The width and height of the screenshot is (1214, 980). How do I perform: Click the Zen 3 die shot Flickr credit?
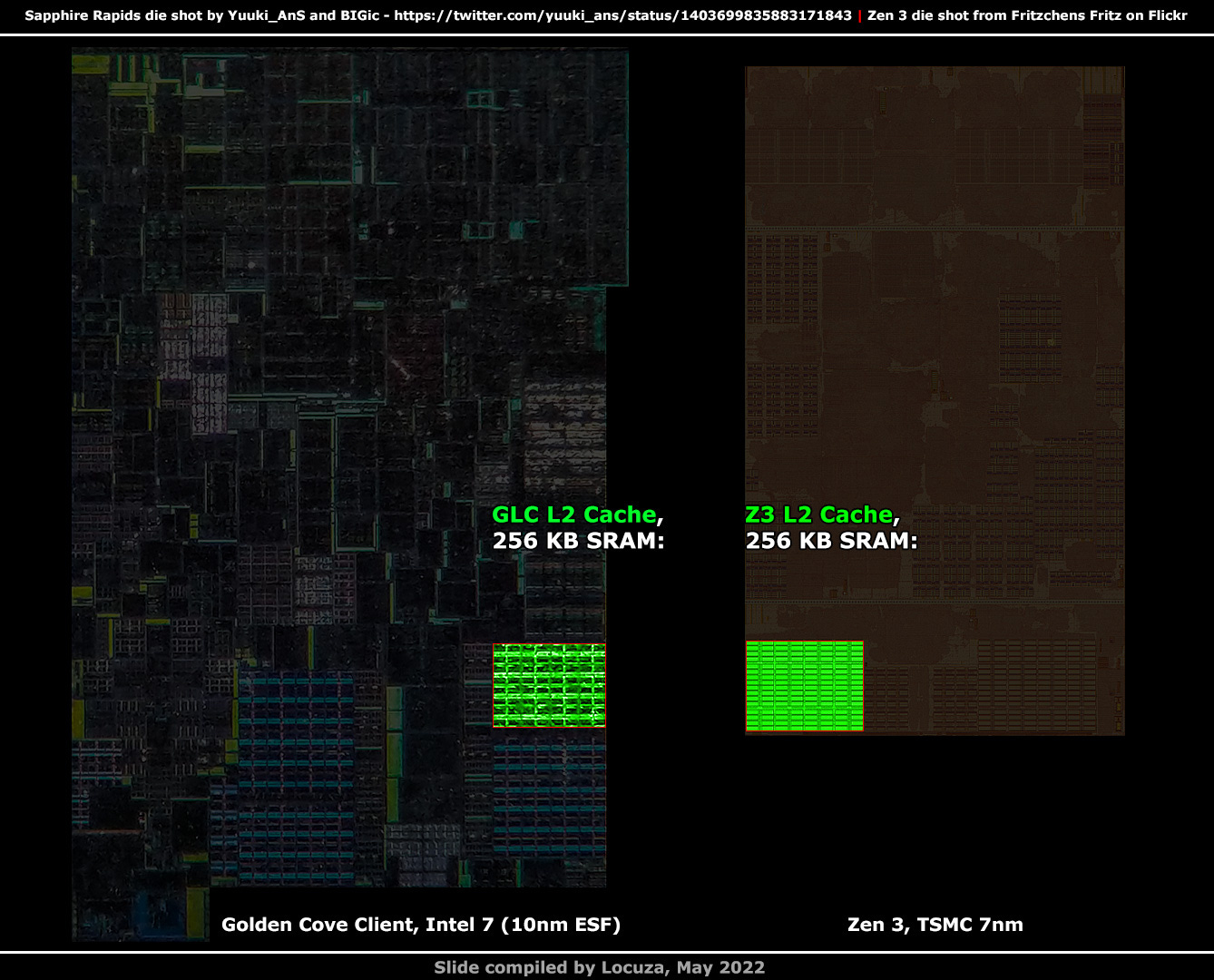[1027, 15]
